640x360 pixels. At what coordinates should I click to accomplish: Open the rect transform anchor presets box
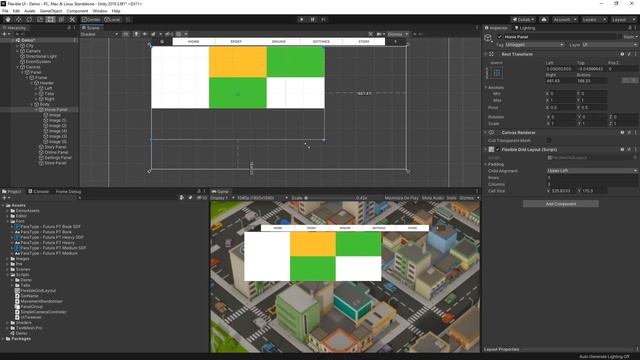pos(497,73)
